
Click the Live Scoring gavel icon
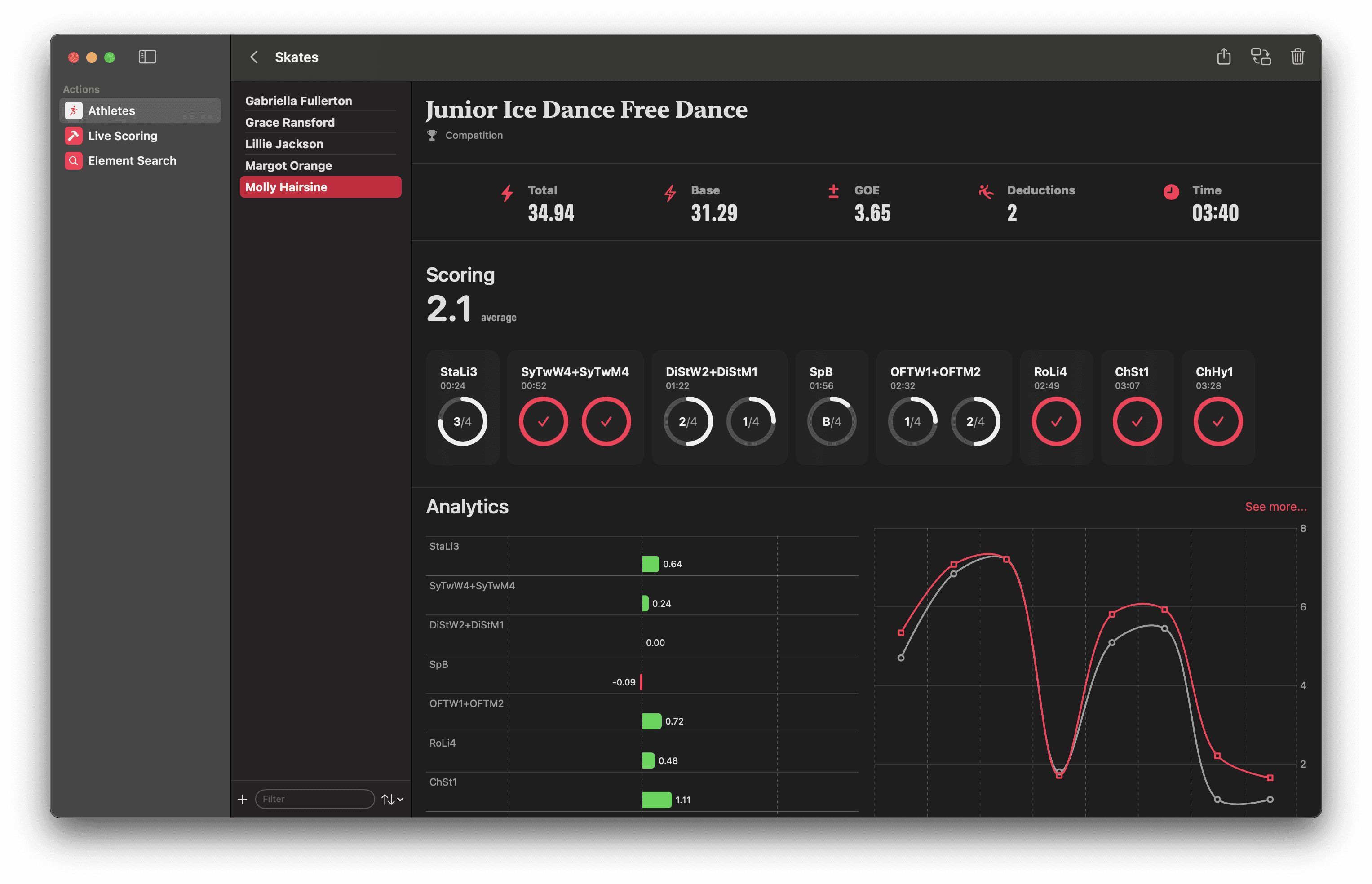[74, 136]
